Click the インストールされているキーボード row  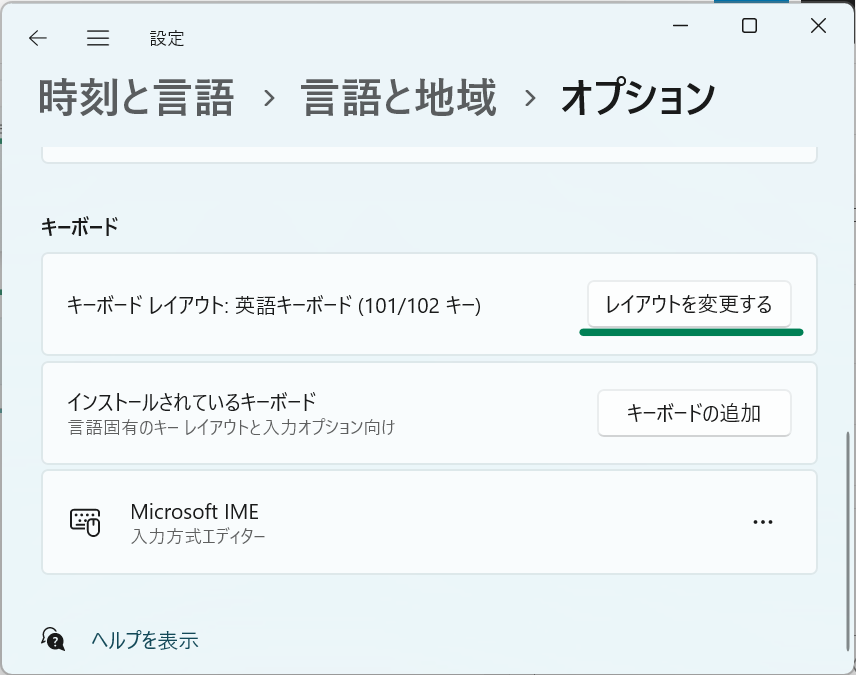pos(429,413)
